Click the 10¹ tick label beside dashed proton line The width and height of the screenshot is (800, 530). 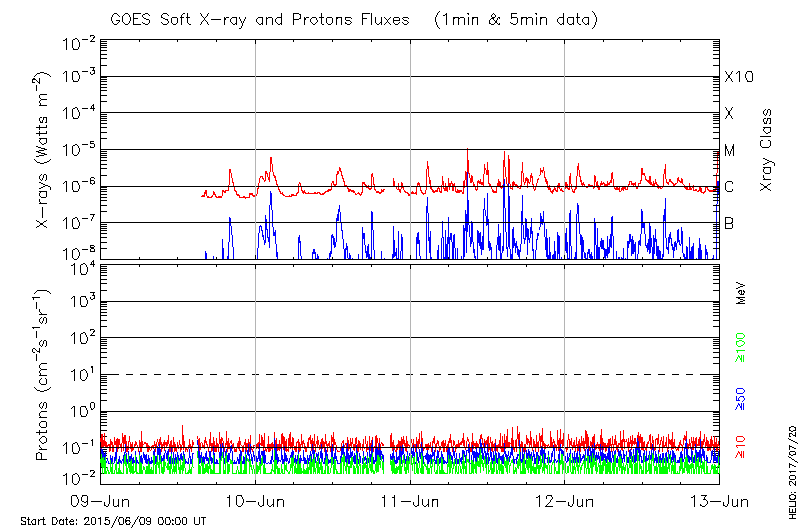tap(82, 373)
